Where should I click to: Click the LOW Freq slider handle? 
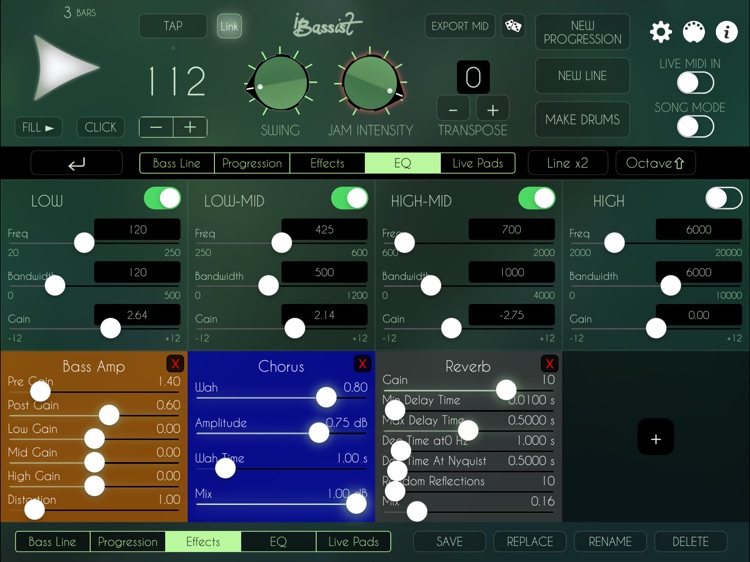tap(84, 243)
